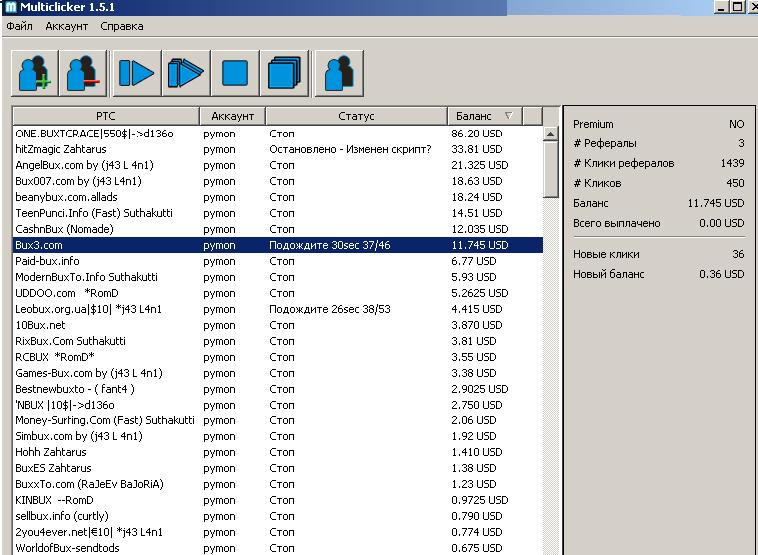Click the 33.81 USD balance cell
Screen dimensions: 758x555
[477, 149]
